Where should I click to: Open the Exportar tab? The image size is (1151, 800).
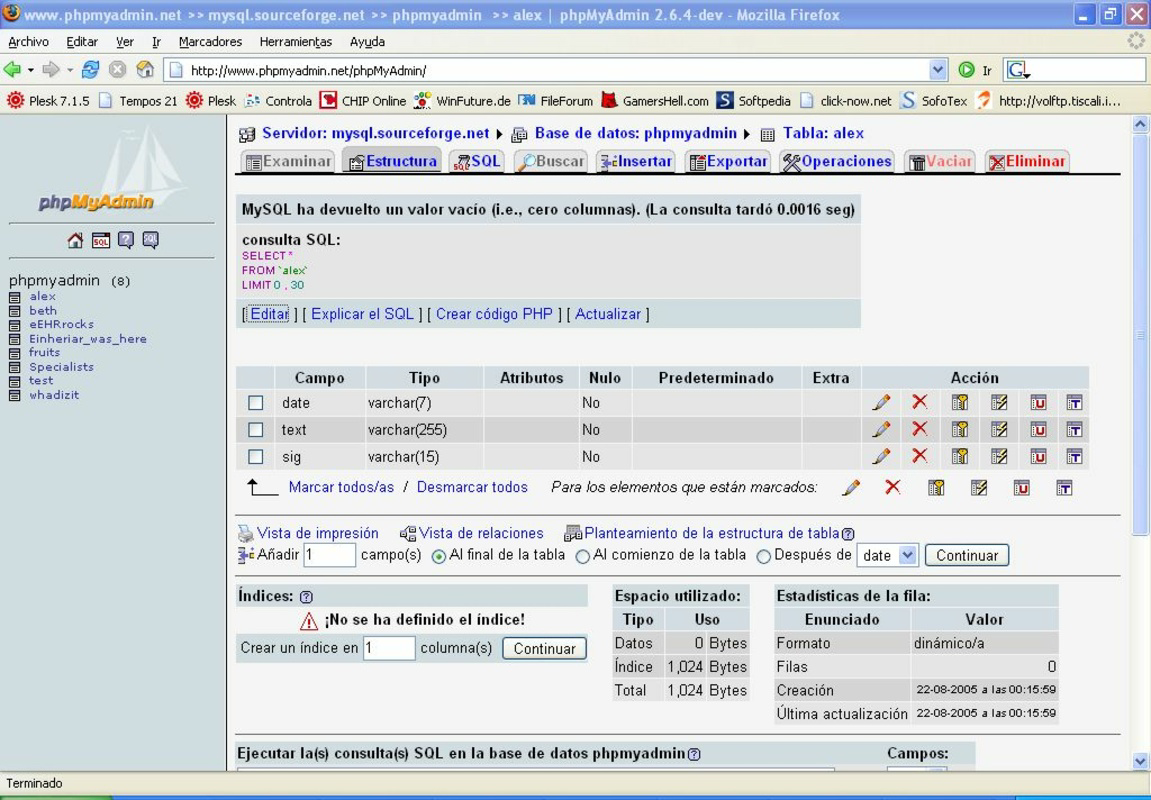[728, 161]
